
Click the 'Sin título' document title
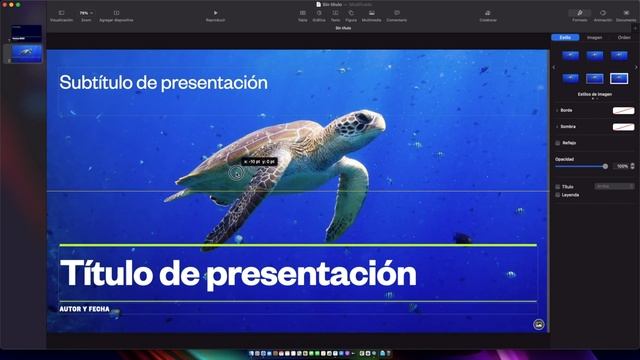[332, 4]
